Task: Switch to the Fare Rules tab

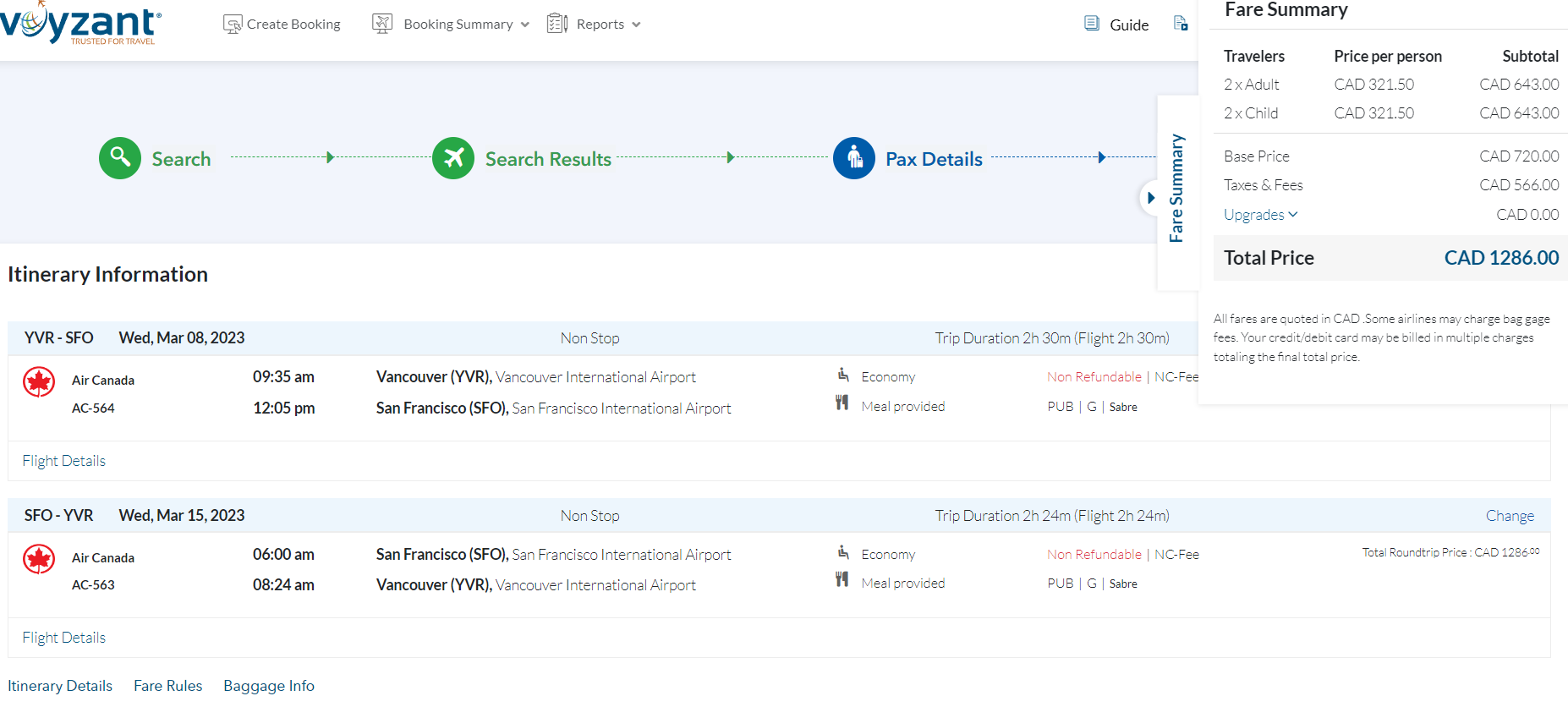Action: pyautogui.click(x=167, y=686)
